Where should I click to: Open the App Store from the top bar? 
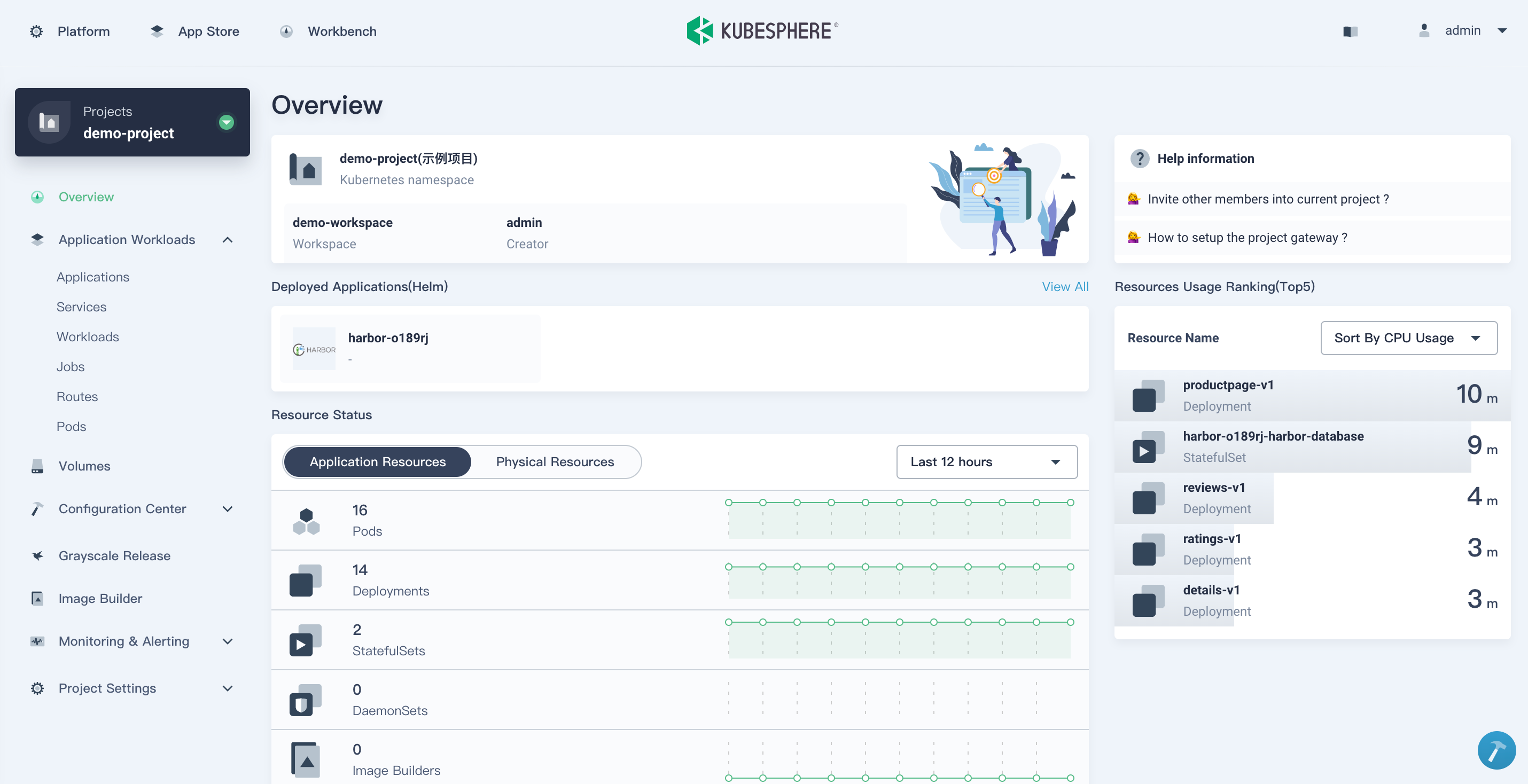[194, 32]
